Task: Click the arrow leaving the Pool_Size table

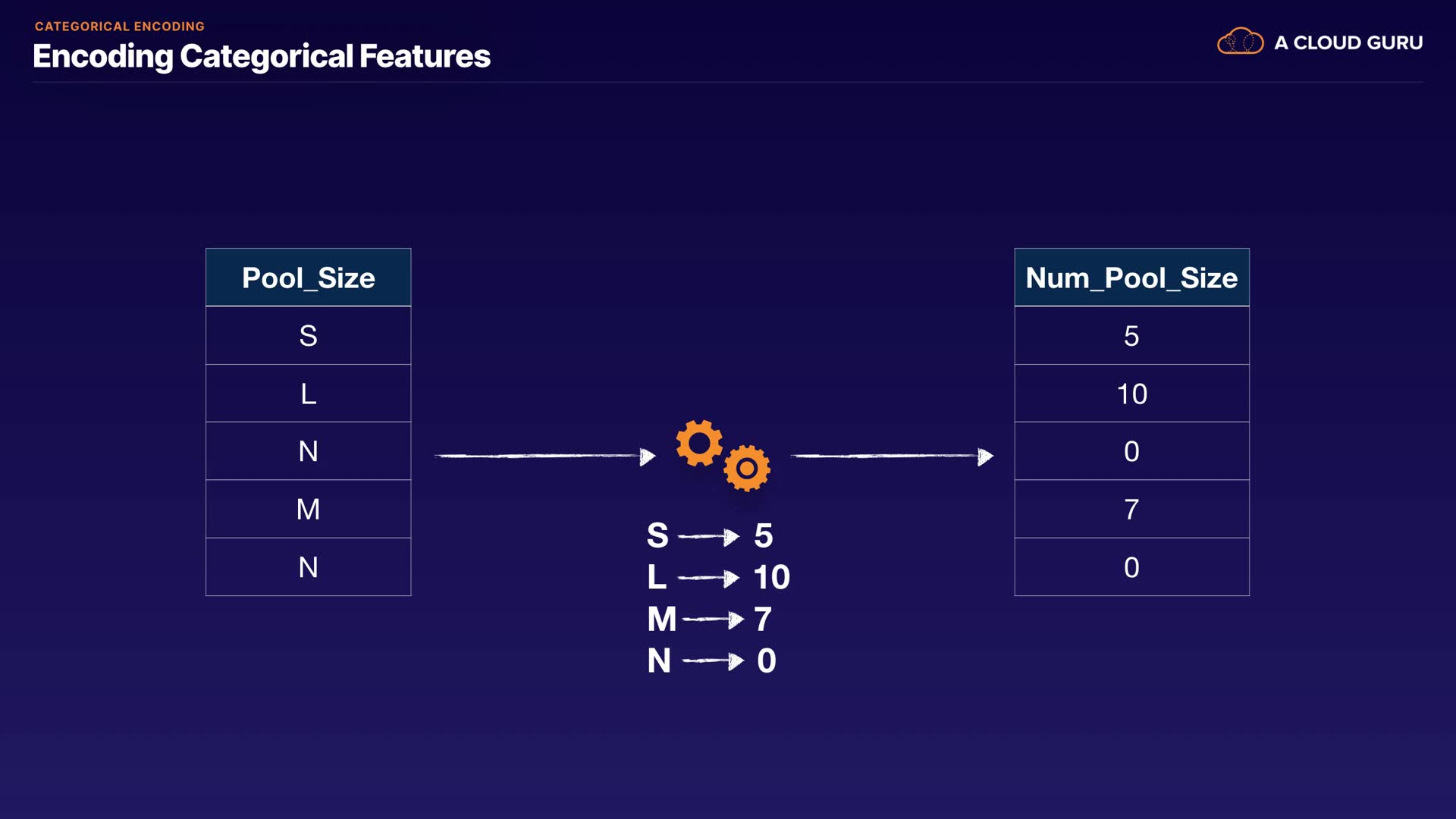Action: 544,456
